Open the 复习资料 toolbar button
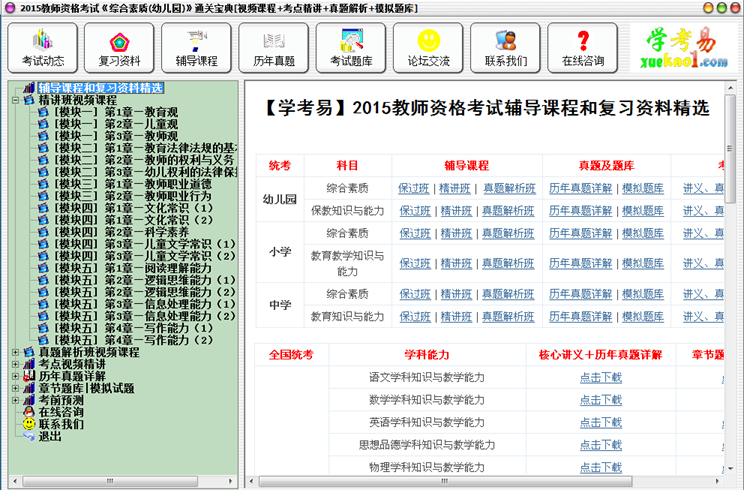The width and height of the screenshot is (744, 490). coord(120,48)
